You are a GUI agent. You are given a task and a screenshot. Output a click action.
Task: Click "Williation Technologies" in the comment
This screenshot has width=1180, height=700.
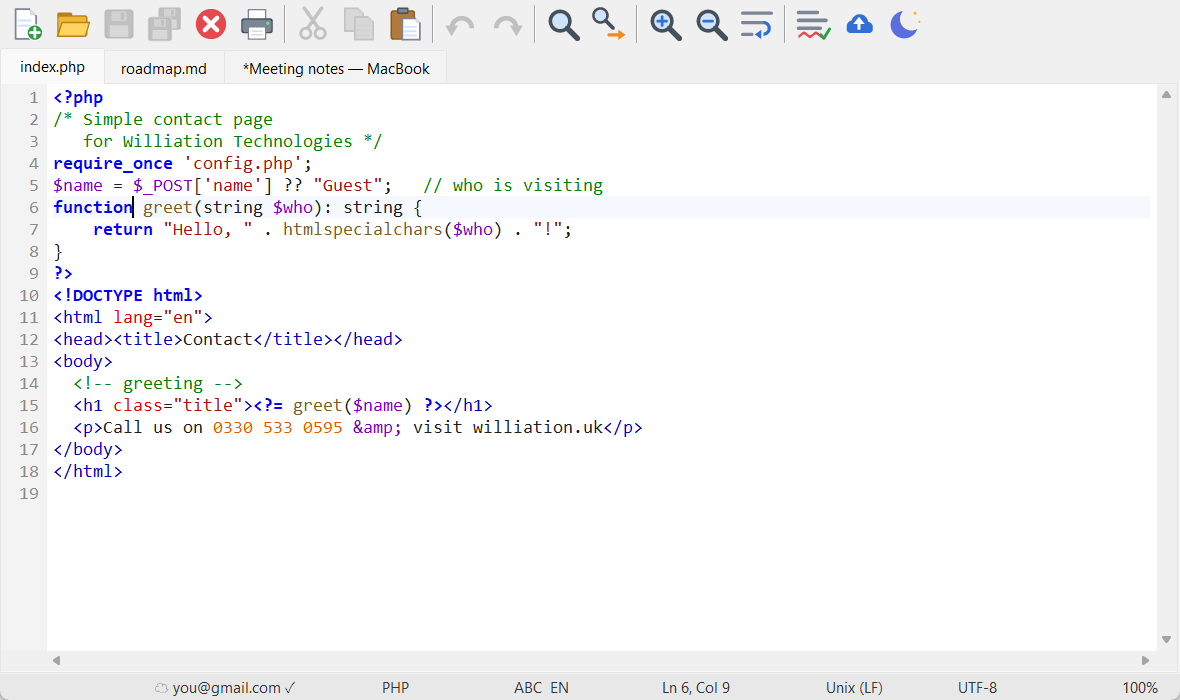238,142
